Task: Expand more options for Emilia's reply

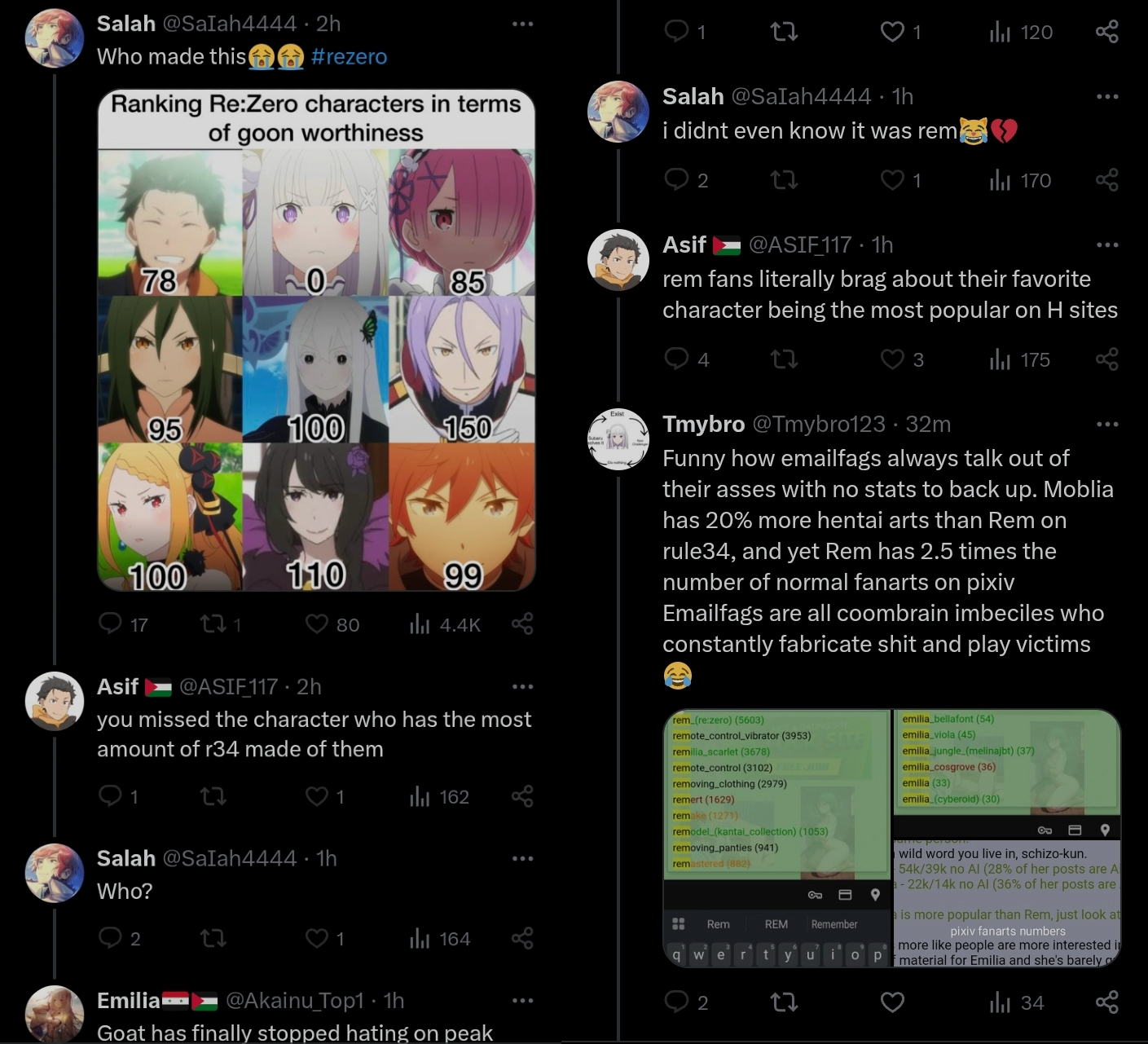Action: (522, 1001)
